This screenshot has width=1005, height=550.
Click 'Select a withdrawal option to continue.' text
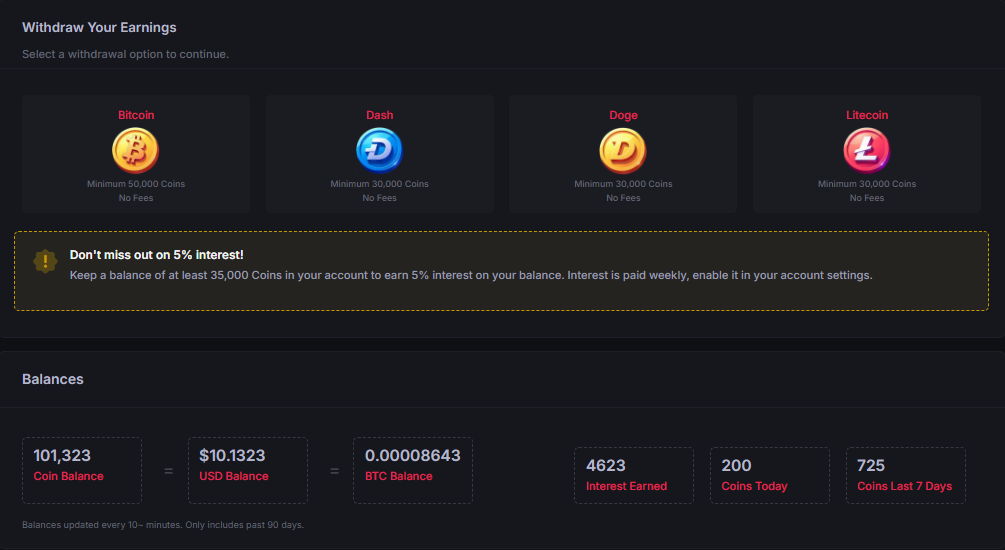(125, 54)
